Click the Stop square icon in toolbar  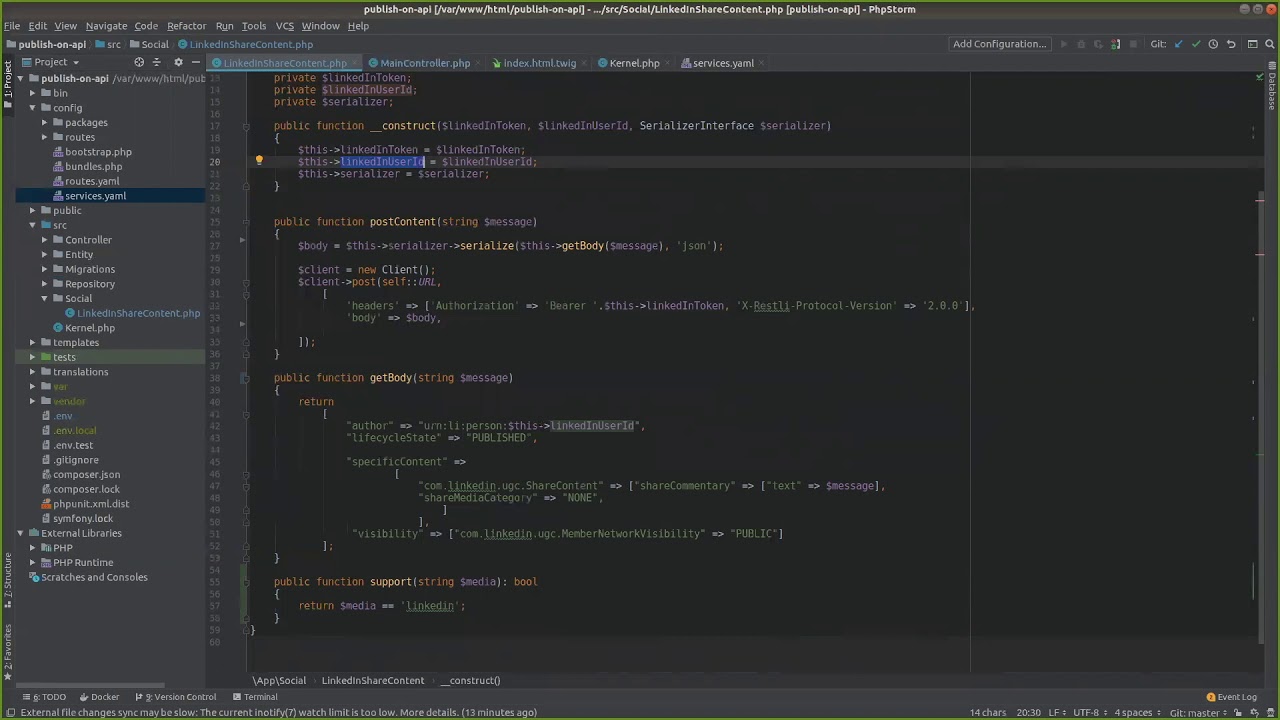pyautogui.click(x=1133, y=44)
